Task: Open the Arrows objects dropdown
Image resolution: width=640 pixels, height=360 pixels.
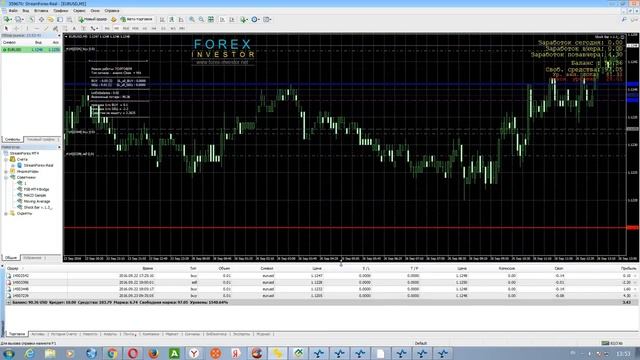Action: [x=94, y=28]
